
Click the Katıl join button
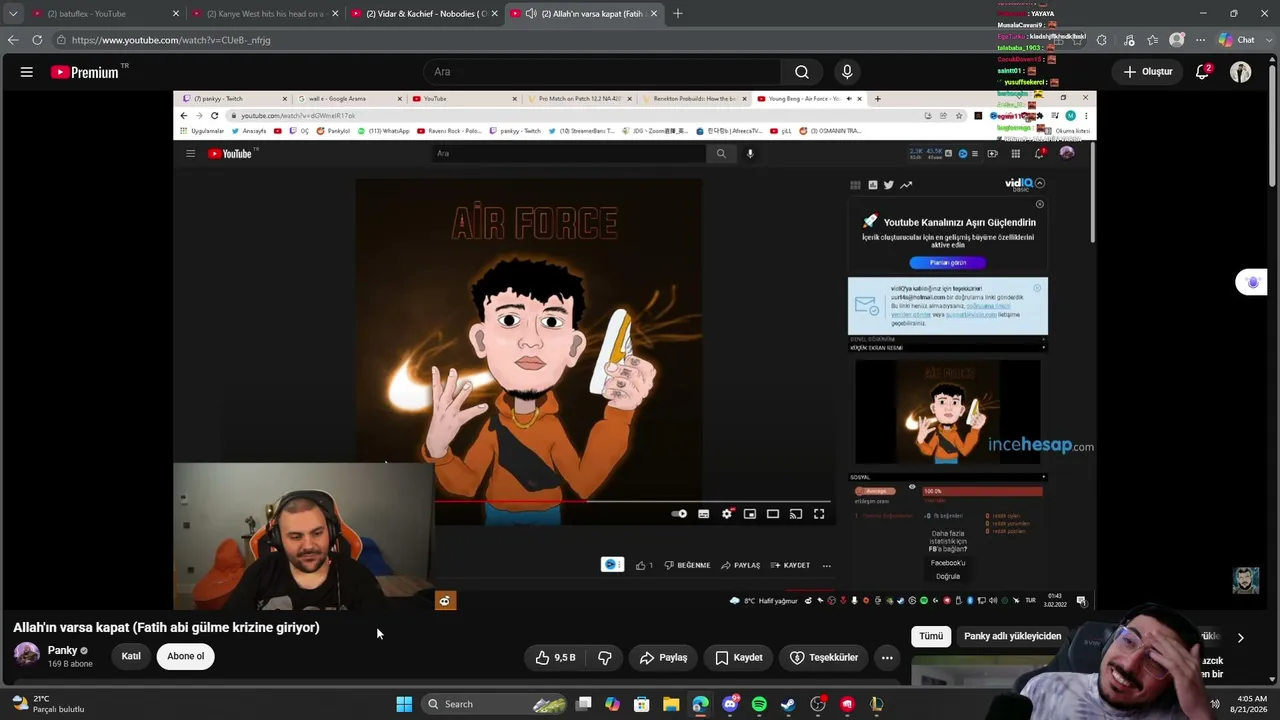(131, 656)
